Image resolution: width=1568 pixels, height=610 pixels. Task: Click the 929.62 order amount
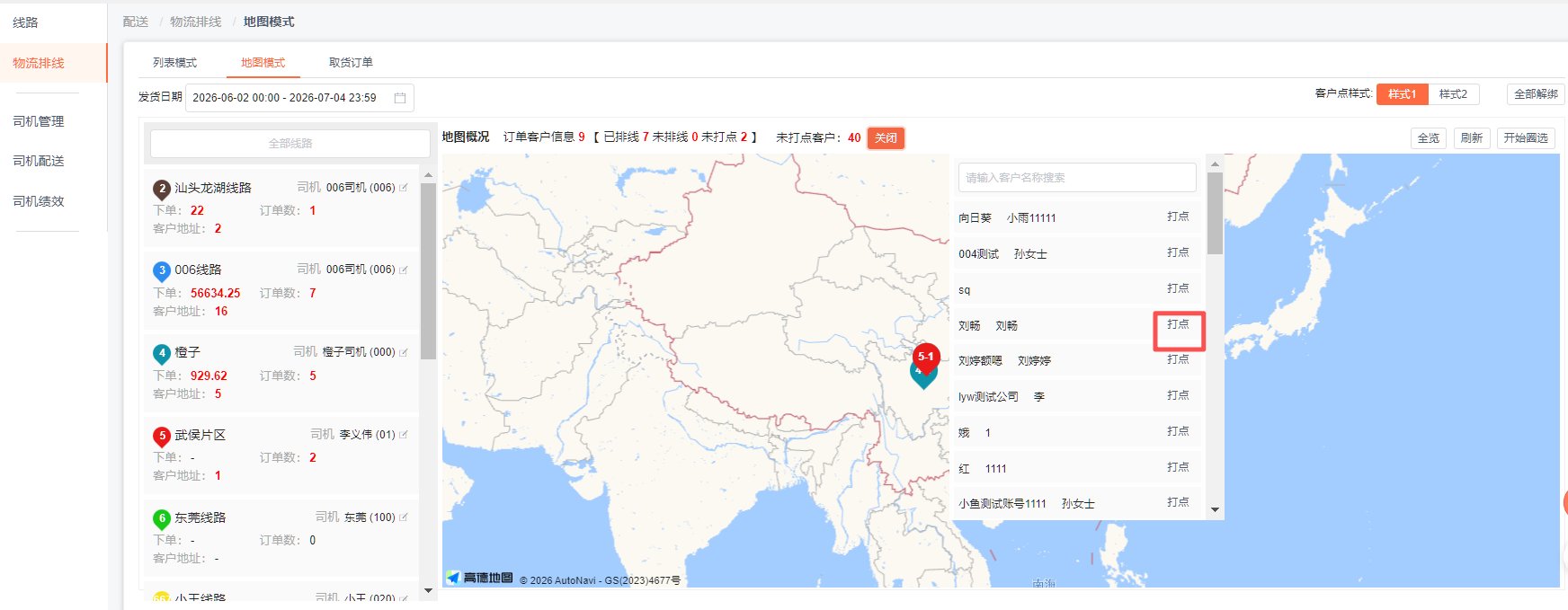point(209,376)
